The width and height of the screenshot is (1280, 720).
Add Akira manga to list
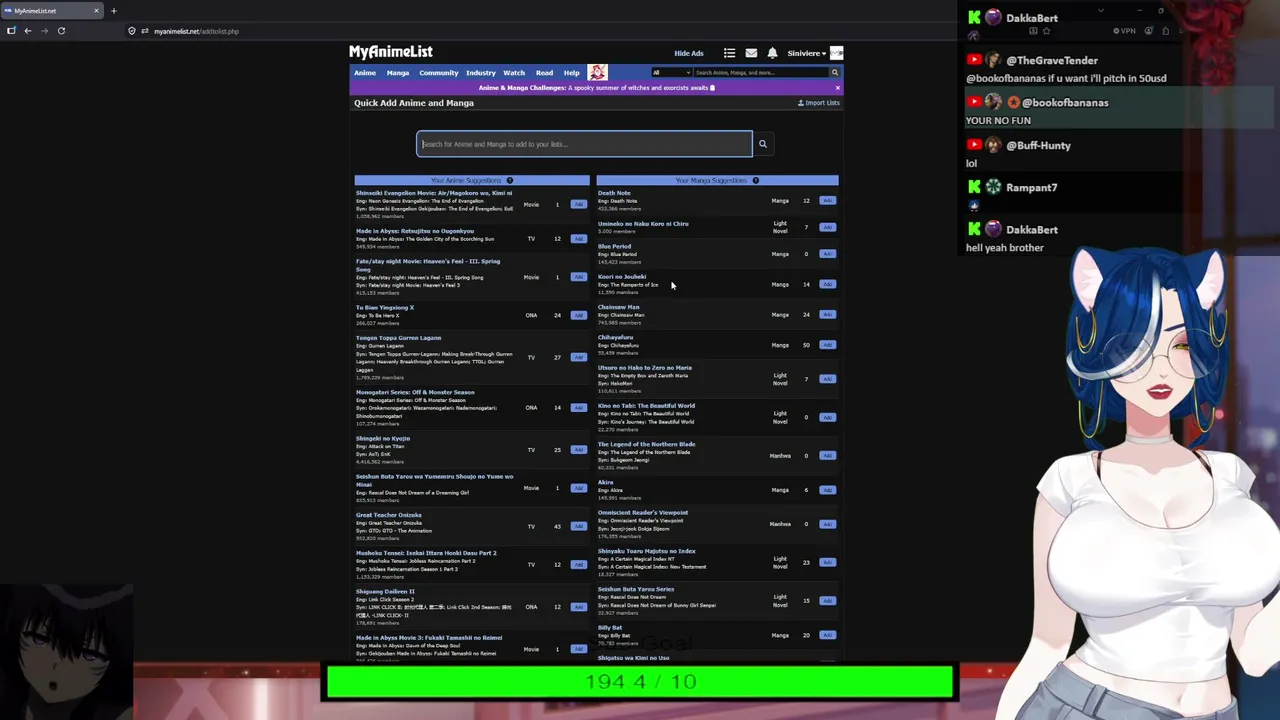point(827,490)
